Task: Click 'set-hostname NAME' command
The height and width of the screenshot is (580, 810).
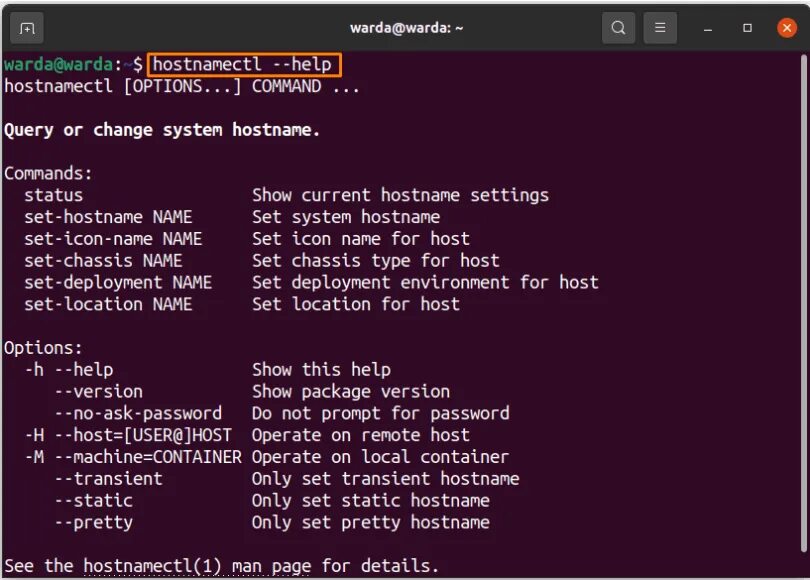Action: coord(108,217)
